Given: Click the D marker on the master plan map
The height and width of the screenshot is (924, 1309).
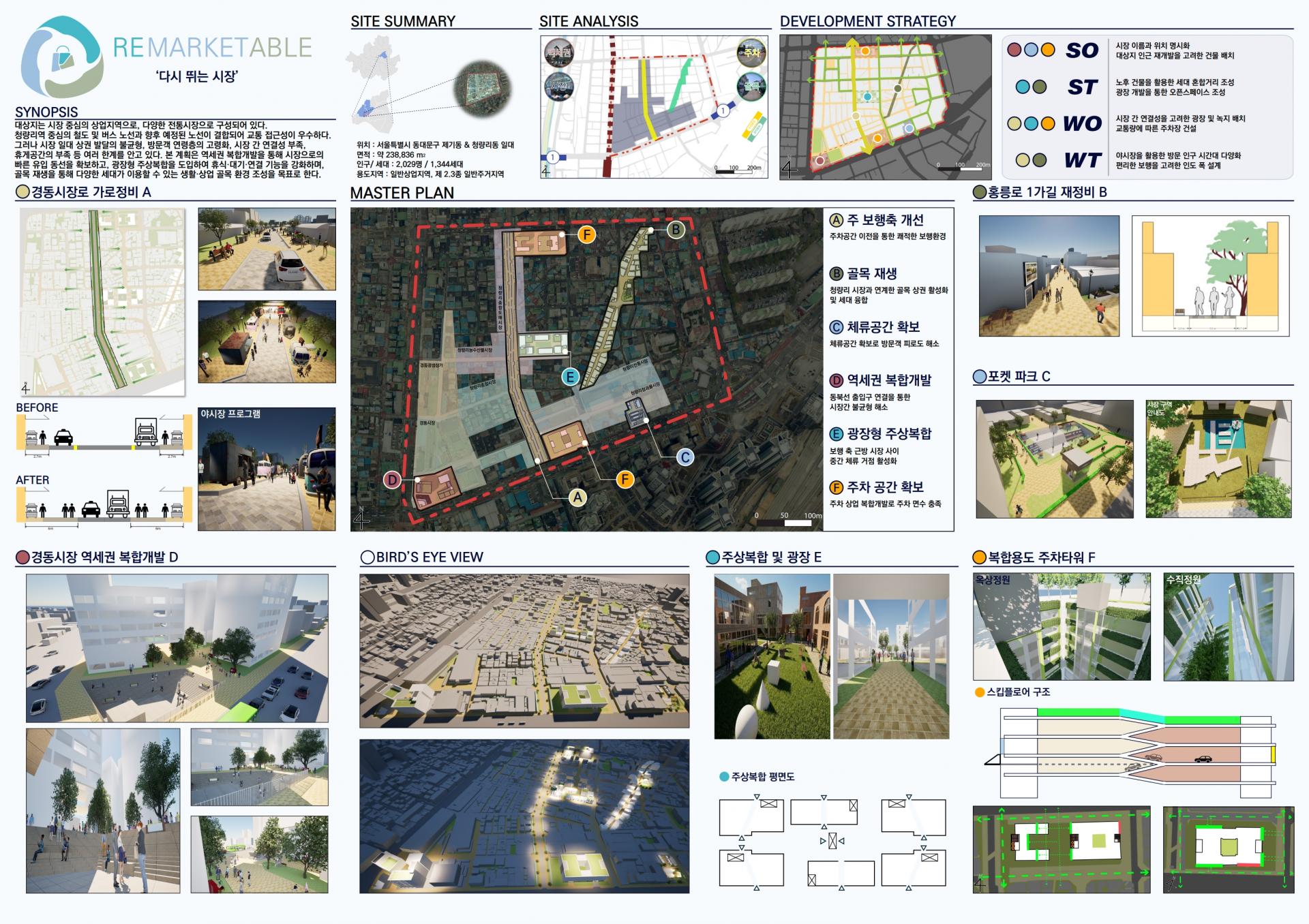Looking at the screenshot, I should click(392, 480).
